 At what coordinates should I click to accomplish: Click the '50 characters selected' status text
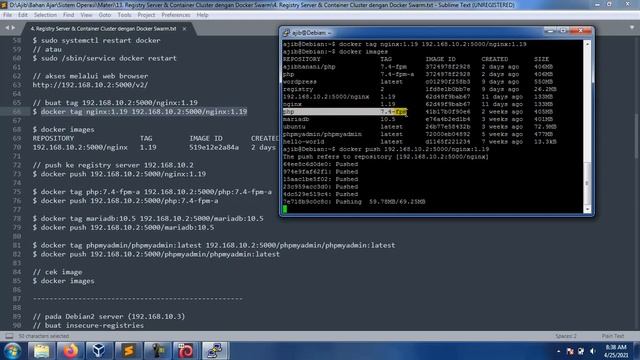point(44,336)
